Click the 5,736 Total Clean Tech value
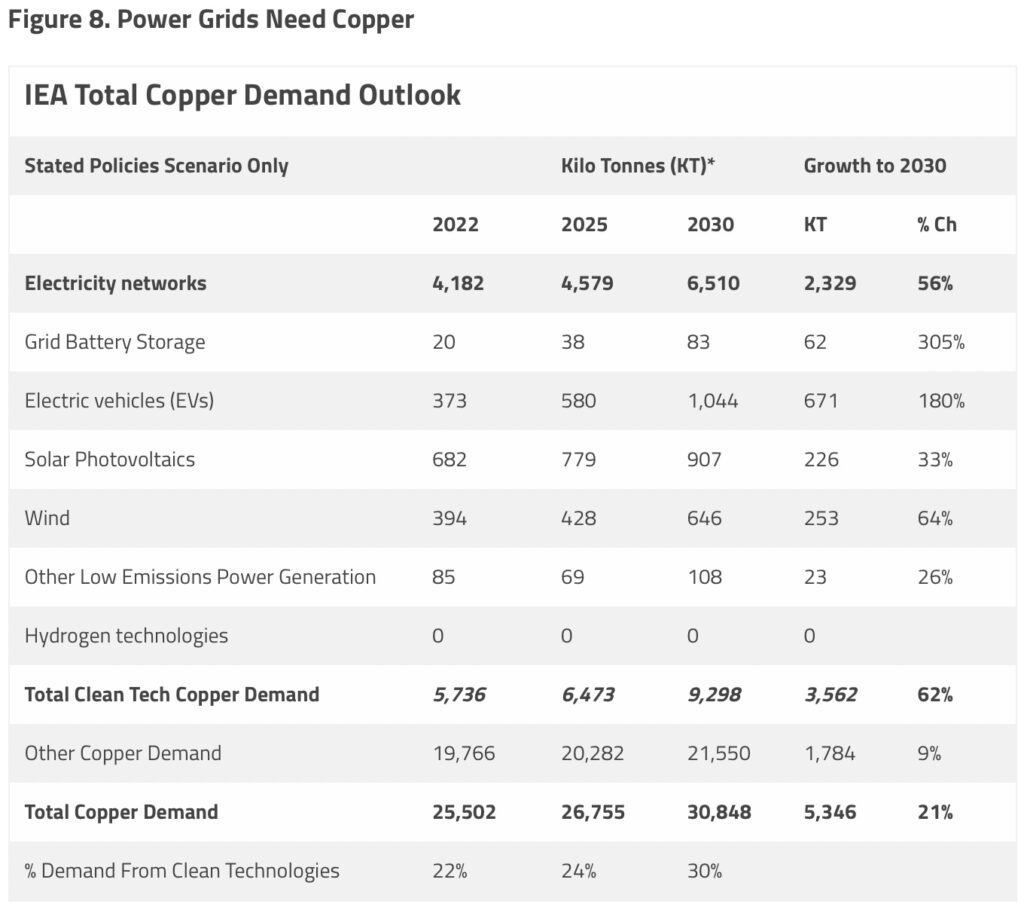 (x=459, y=694)
